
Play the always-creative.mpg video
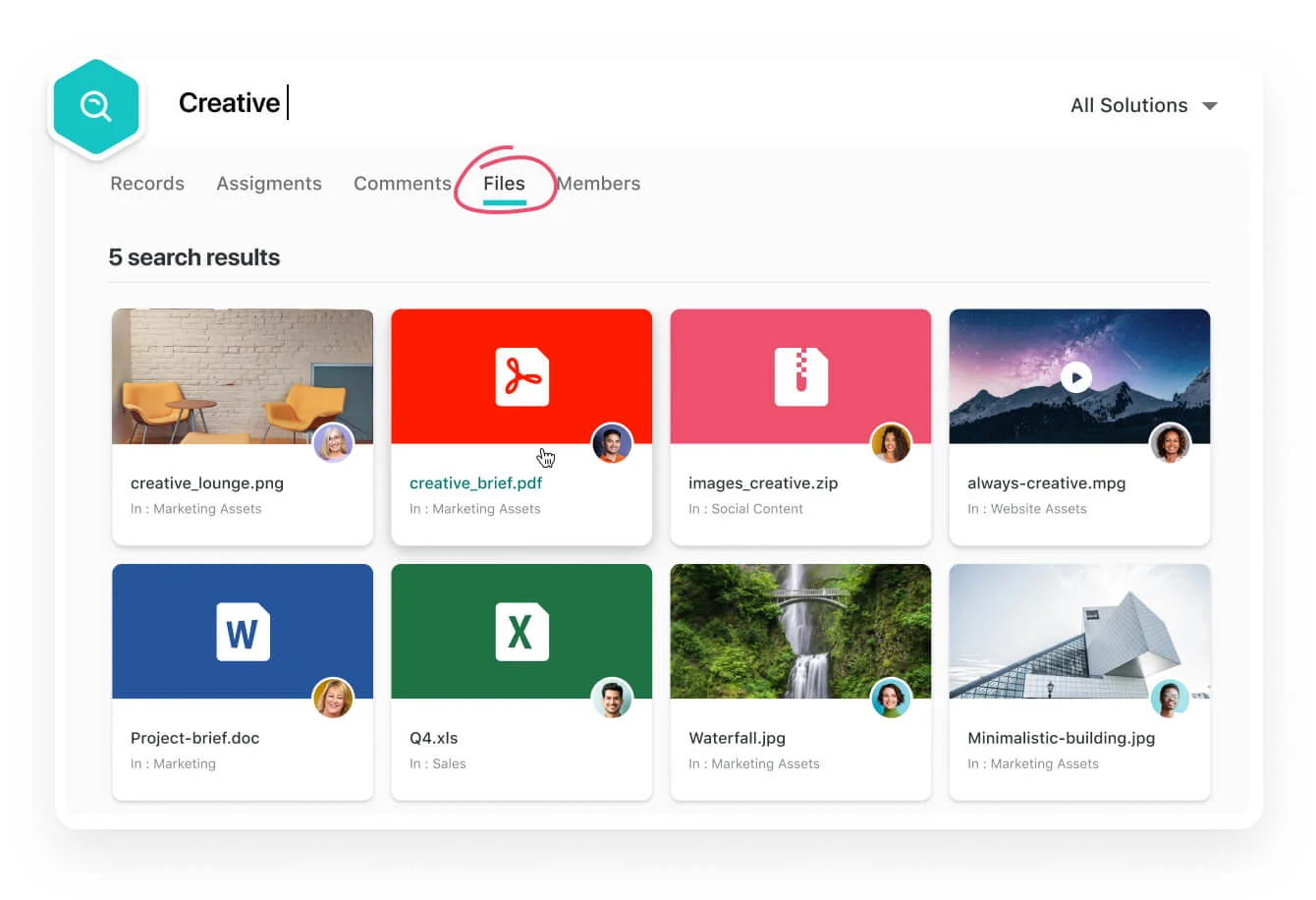click(1076, 377)
